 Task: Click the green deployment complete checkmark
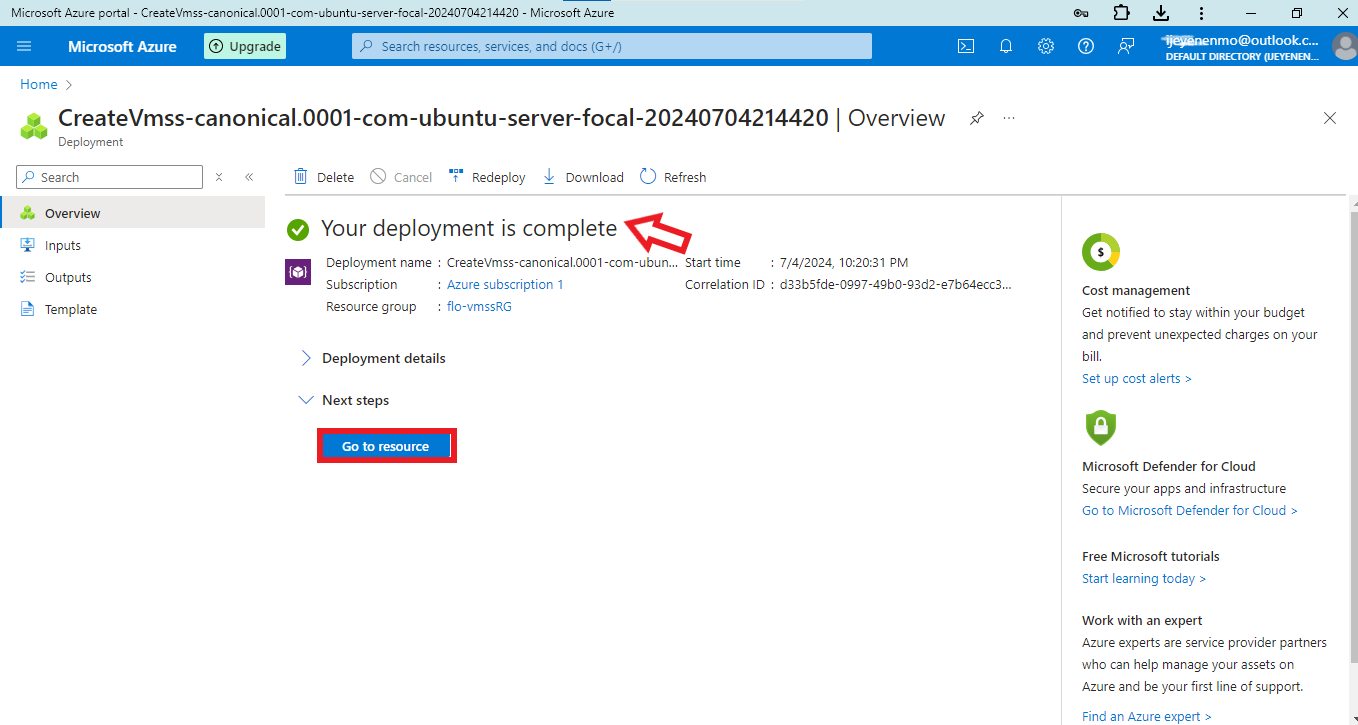pos(298,230)
